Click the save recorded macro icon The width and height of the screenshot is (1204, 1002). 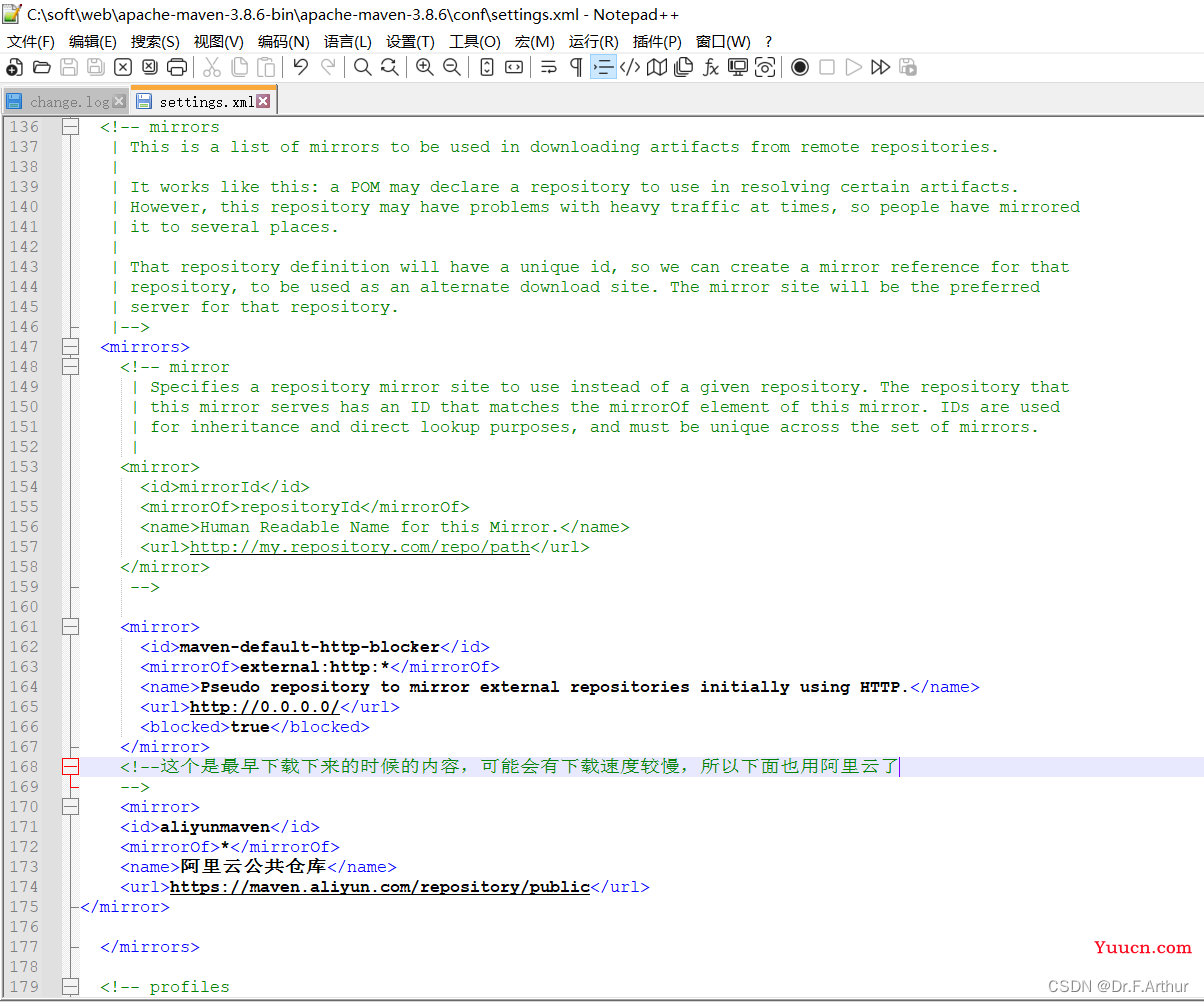908,67
